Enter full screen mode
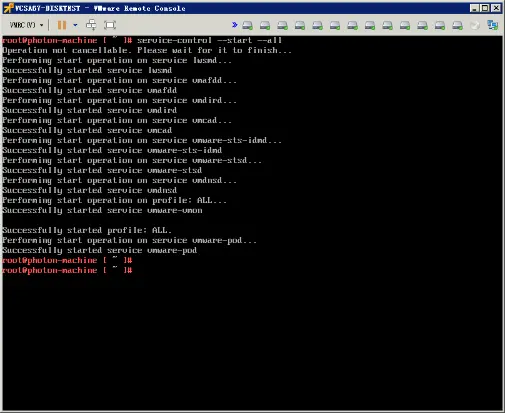This screenshot has width=505, height=413. click(110, 25)
